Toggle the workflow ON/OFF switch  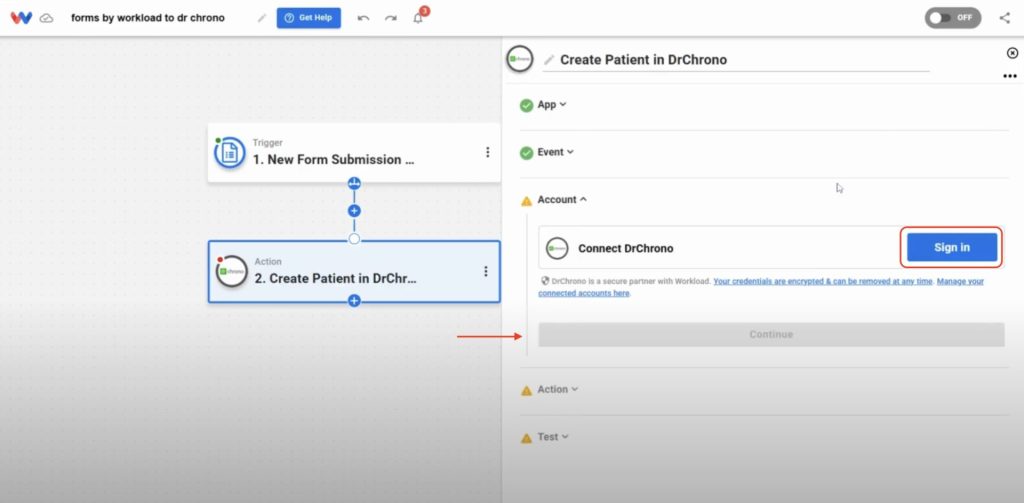point(952,18)
